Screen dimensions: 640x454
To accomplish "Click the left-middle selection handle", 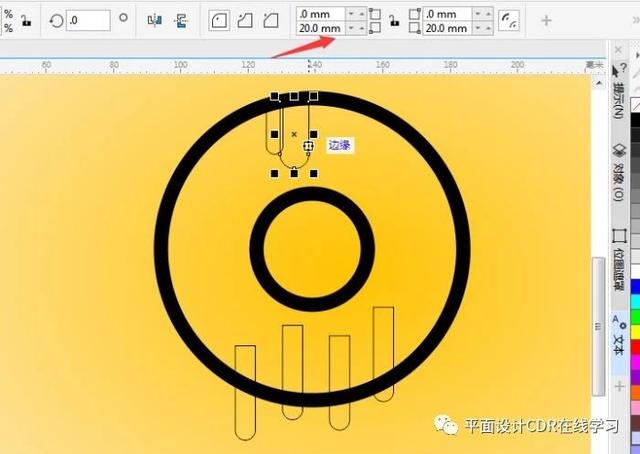I will pyautogui.click(x=274, y=134).
